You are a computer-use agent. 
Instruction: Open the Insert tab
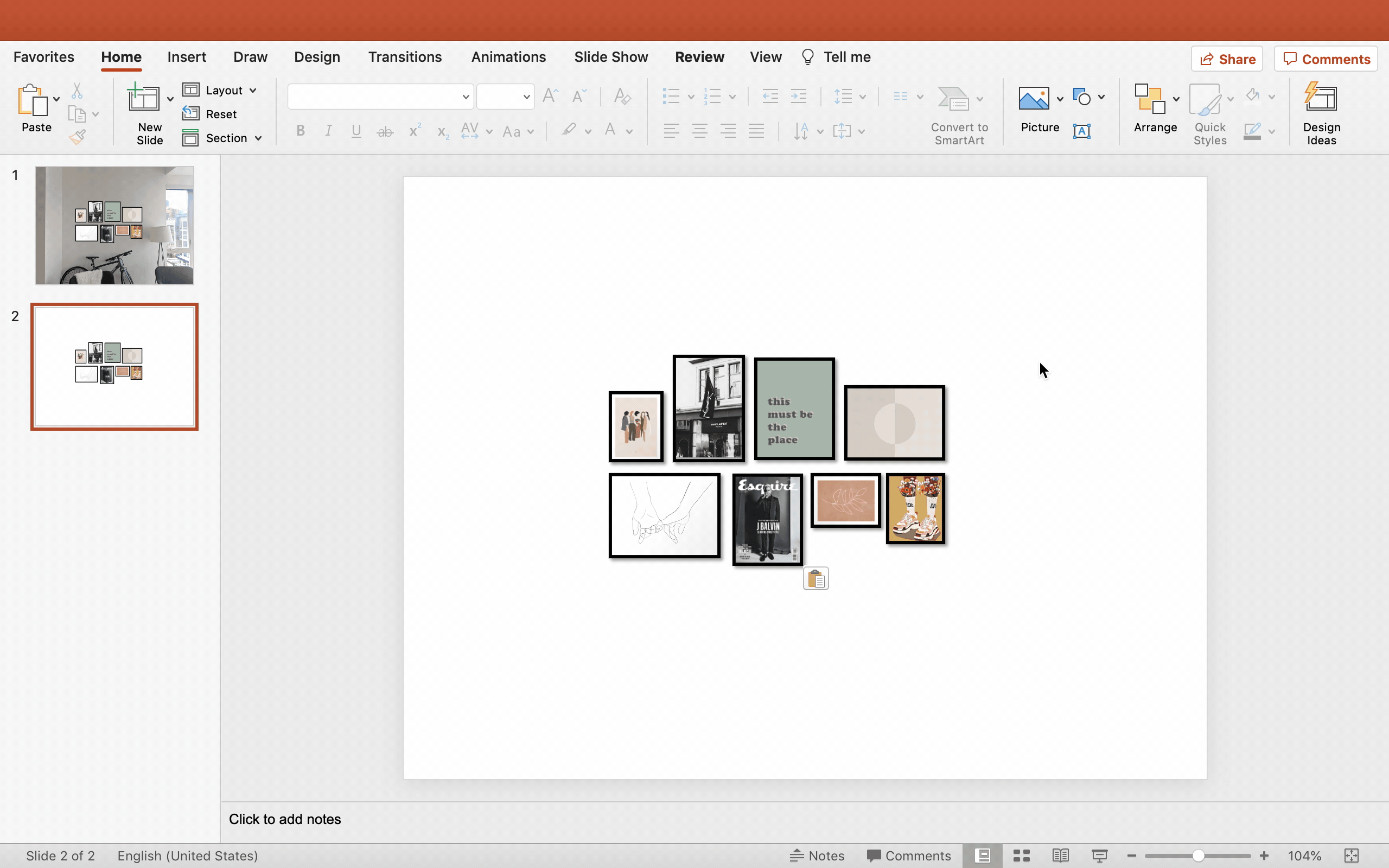point(187,57)
